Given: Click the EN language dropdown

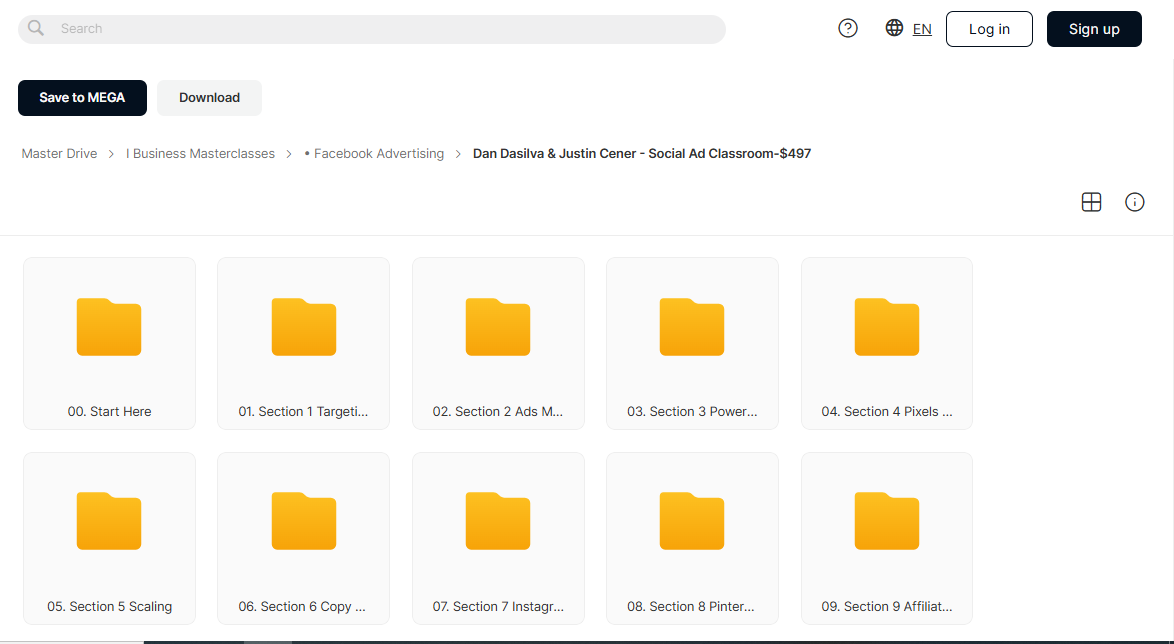Looking at the screenshot, I should point(922,29).
